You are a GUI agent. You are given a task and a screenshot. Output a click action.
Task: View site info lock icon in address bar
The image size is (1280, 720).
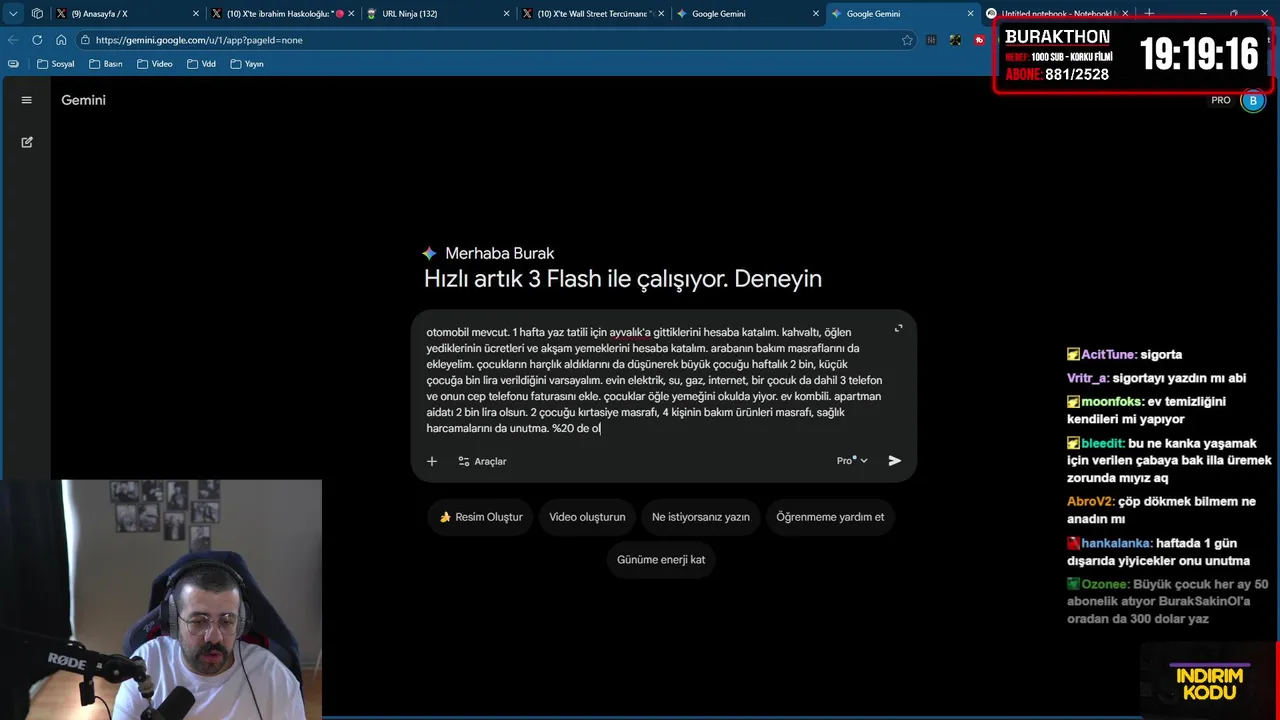coord(86,40)
